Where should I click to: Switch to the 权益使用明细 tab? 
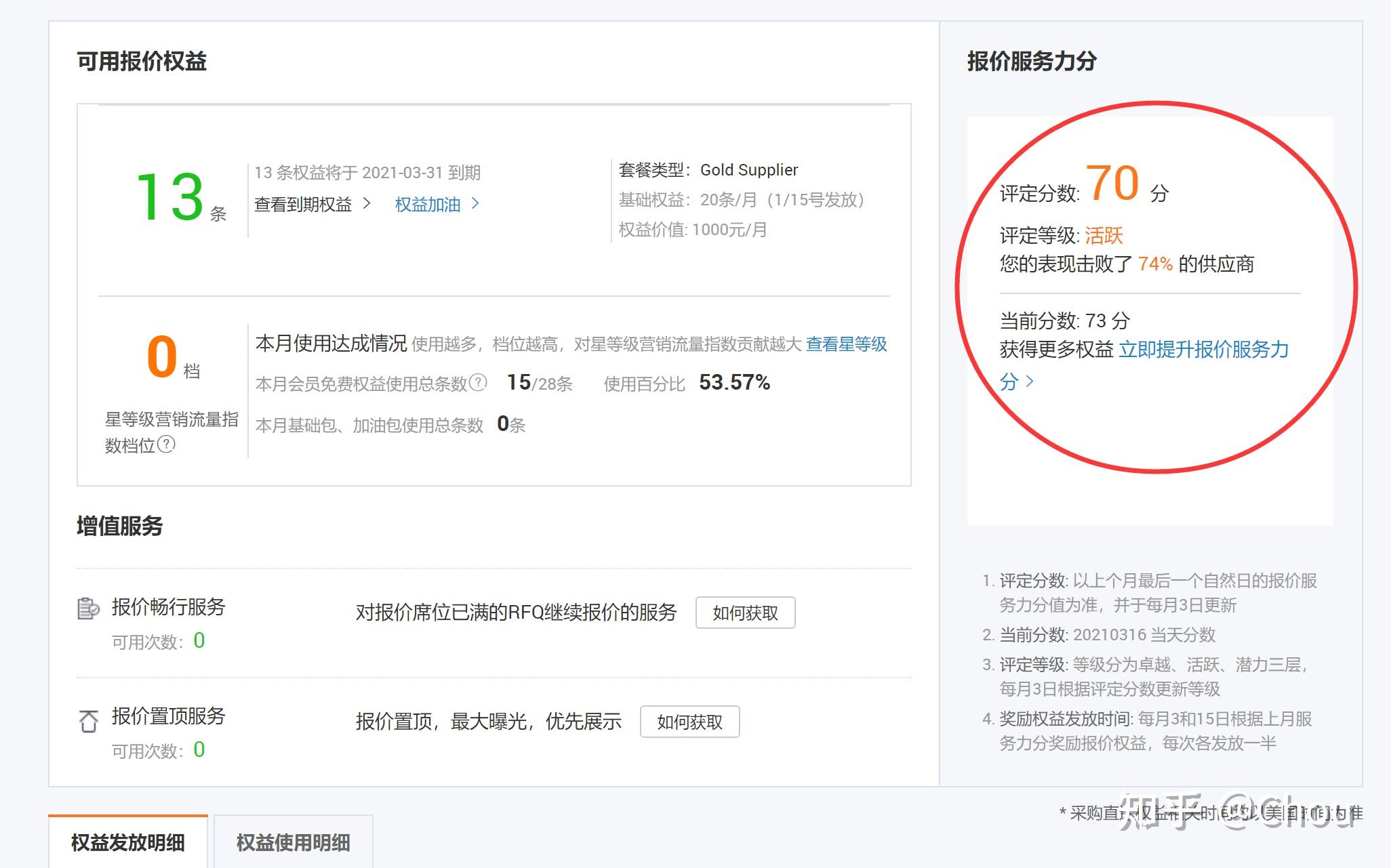[x=291, y=844]
